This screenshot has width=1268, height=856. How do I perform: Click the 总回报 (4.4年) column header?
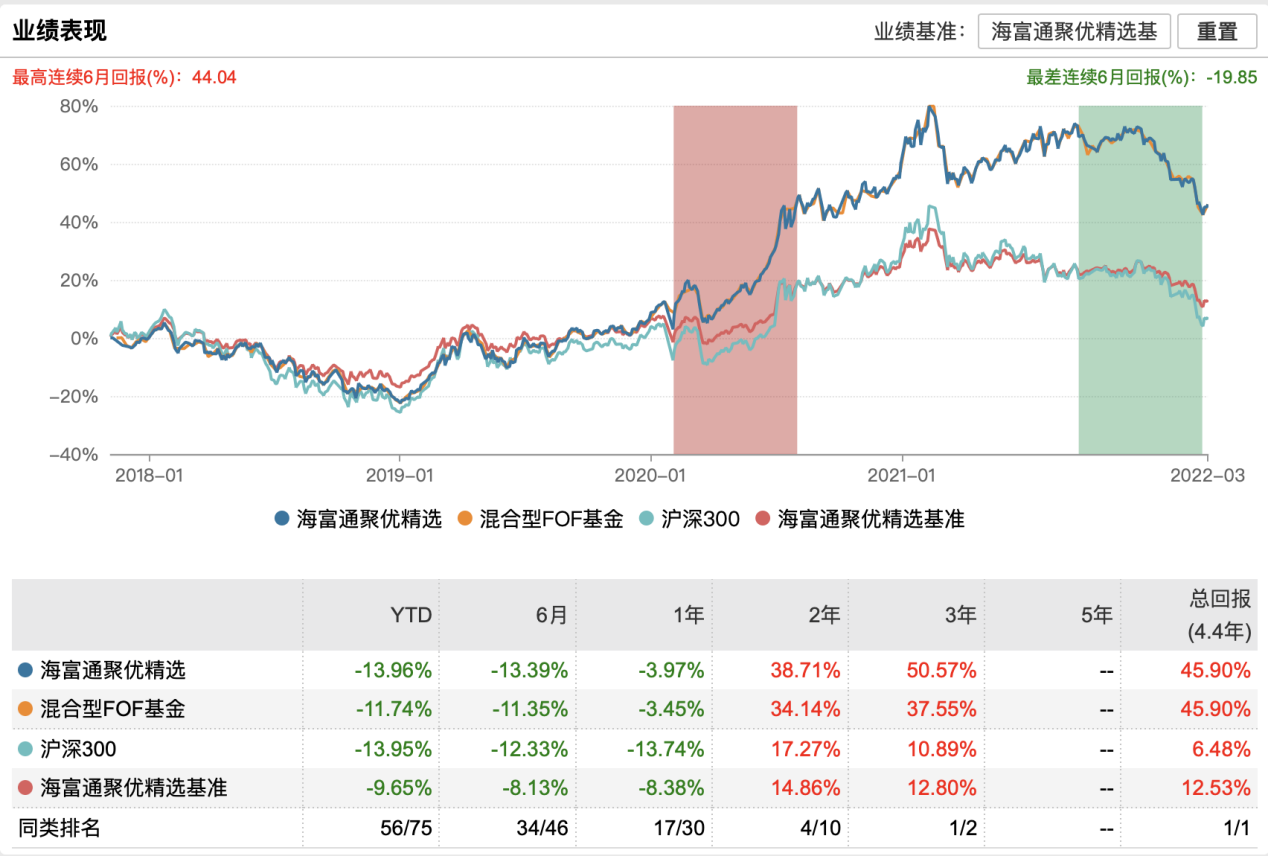click(x=1219, y=615)
